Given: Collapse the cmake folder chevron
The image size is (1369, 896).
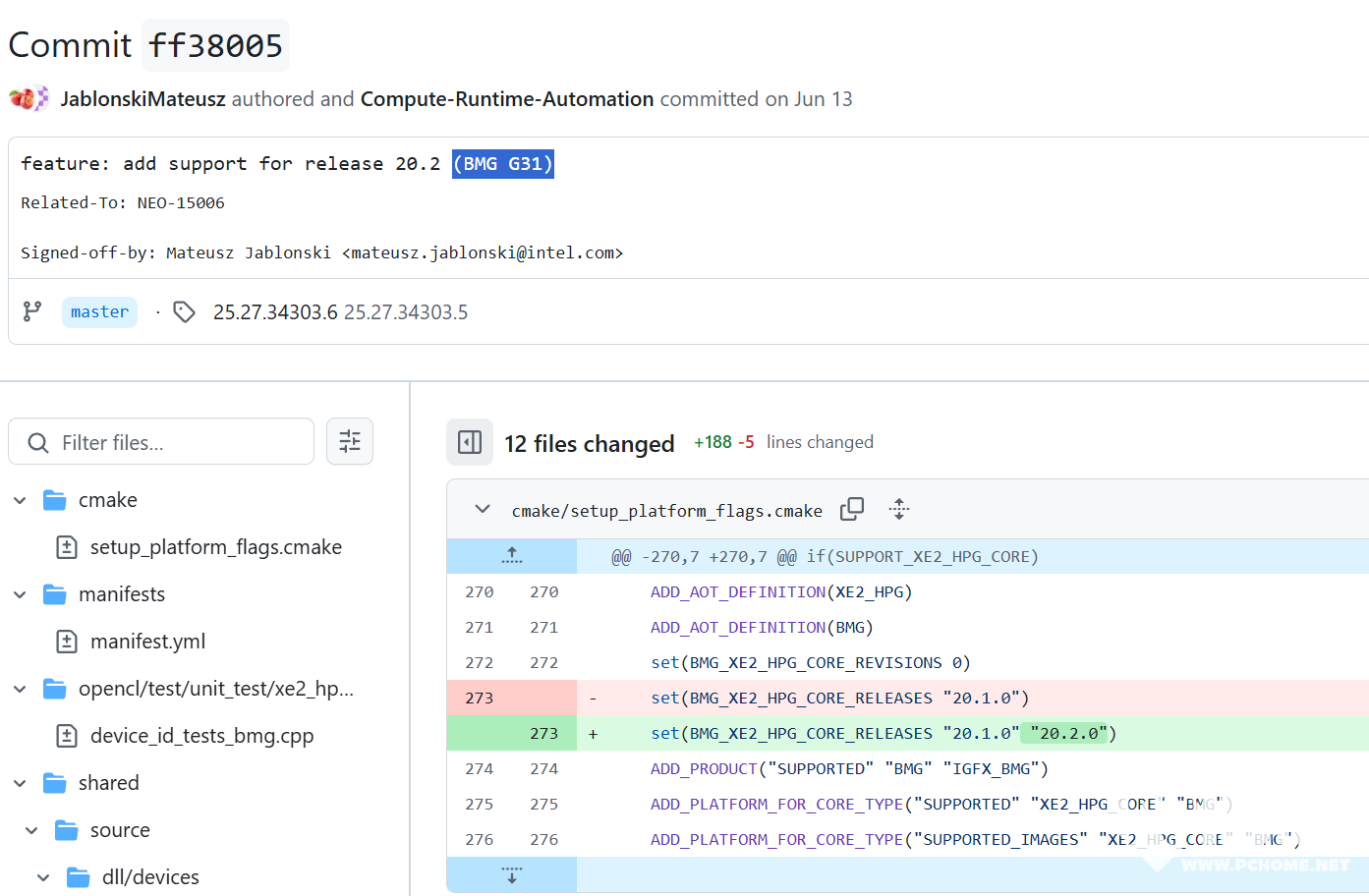Looking at the screenshot, I should tap(20, 500).
